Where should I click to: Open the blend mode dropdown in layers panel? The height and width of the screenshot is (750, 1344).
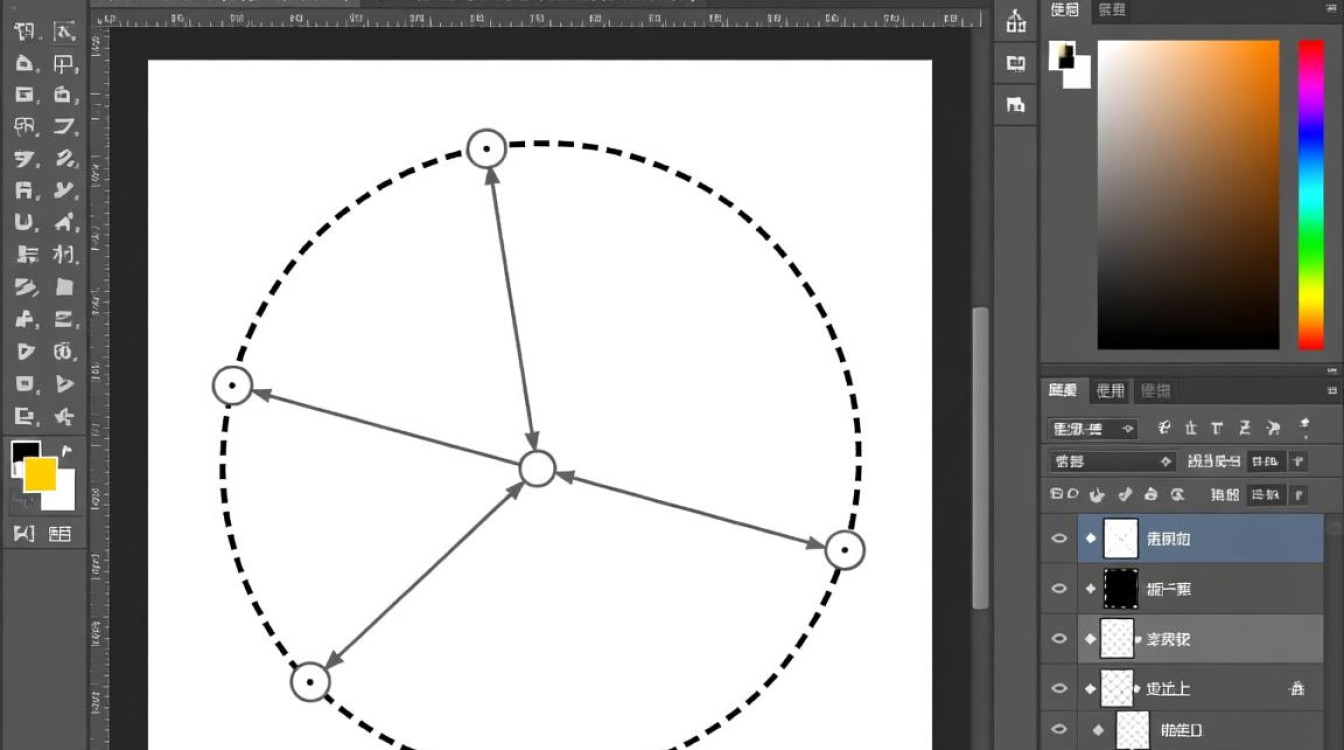click(x=1111, y=461)
